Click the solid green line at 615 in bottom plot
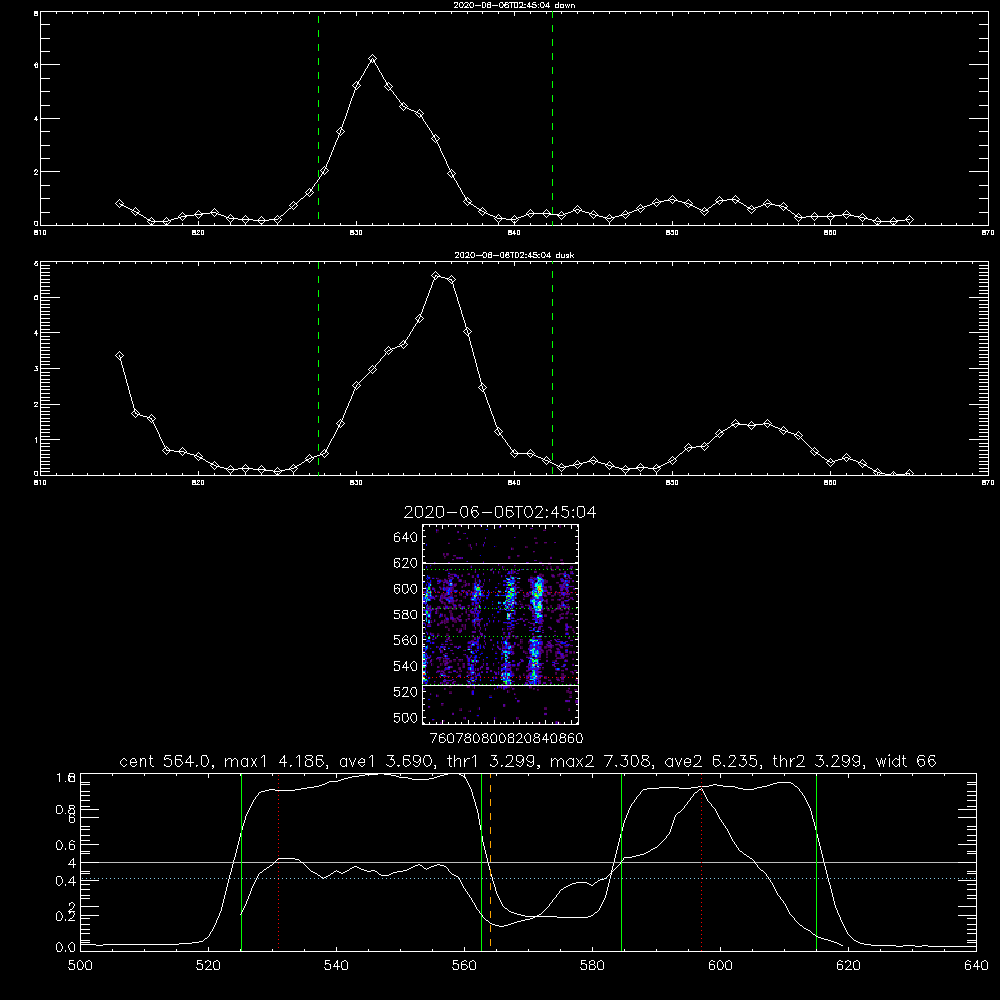Viewport: 1000px width, 1000px height. tap(816, 861)
